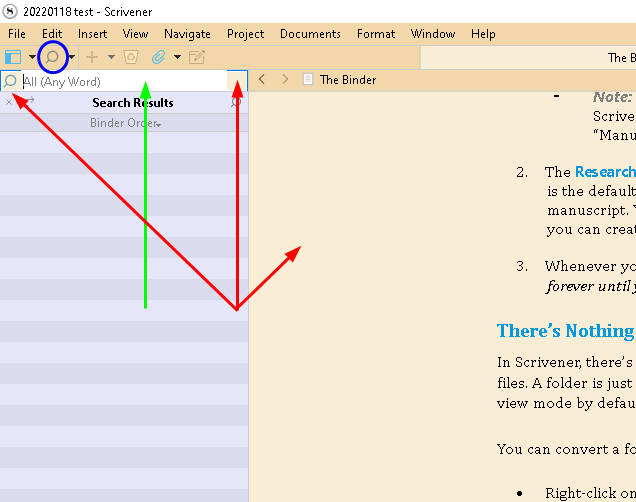636x502 pixels.
Task: Click the Compose pencil-and-paper icon
Action: (x=197, y=57)
